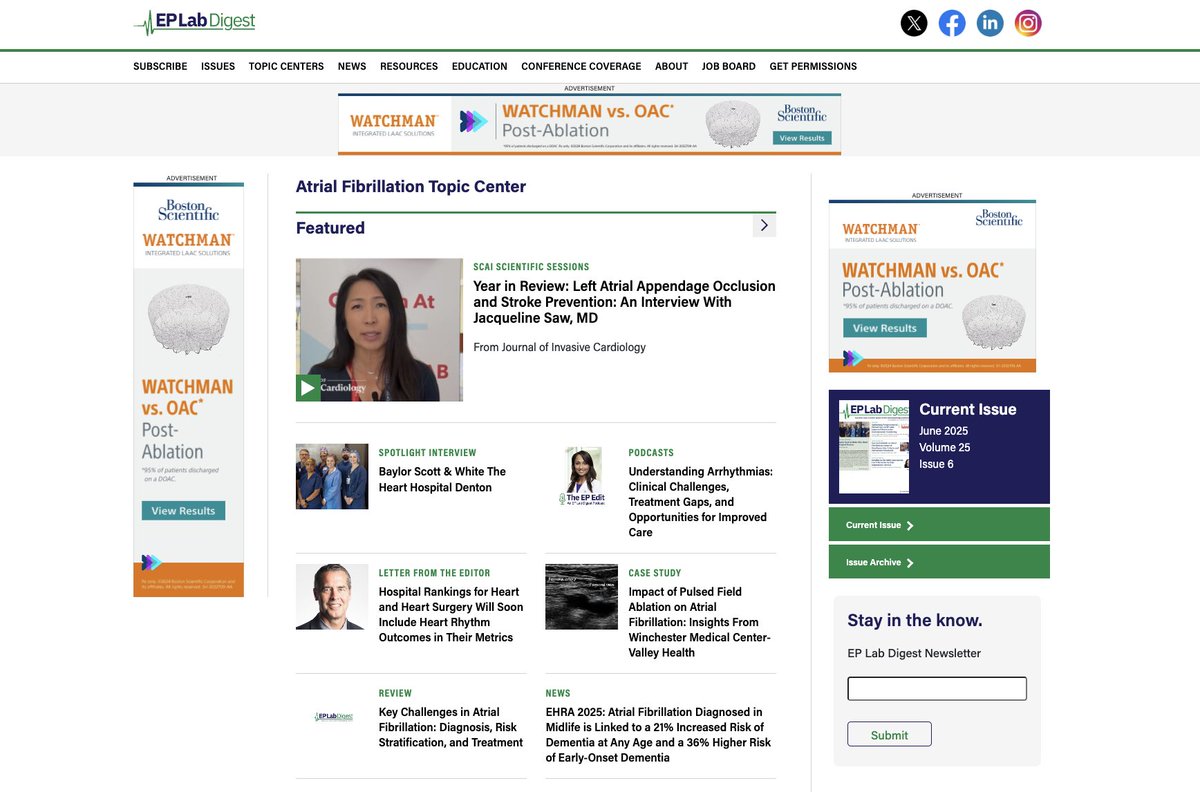Focus the EP Lab Digest Newsletter email field

coord(937,689)
